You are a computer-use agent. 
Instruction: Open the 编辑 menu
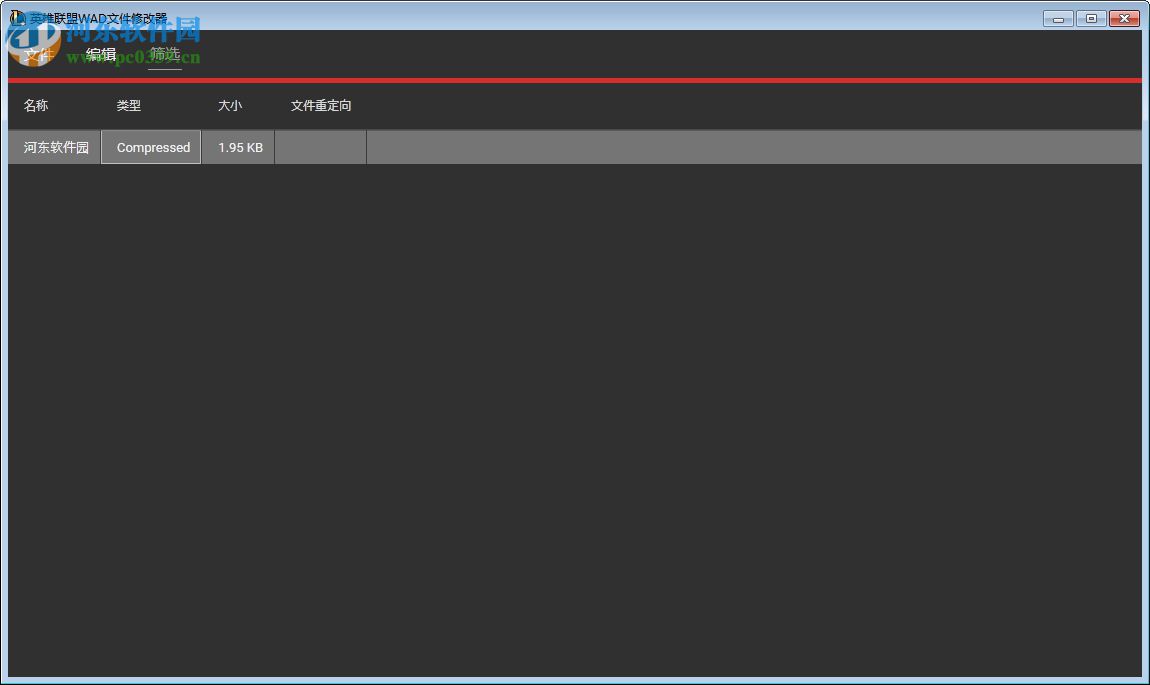tap(101, 55)
